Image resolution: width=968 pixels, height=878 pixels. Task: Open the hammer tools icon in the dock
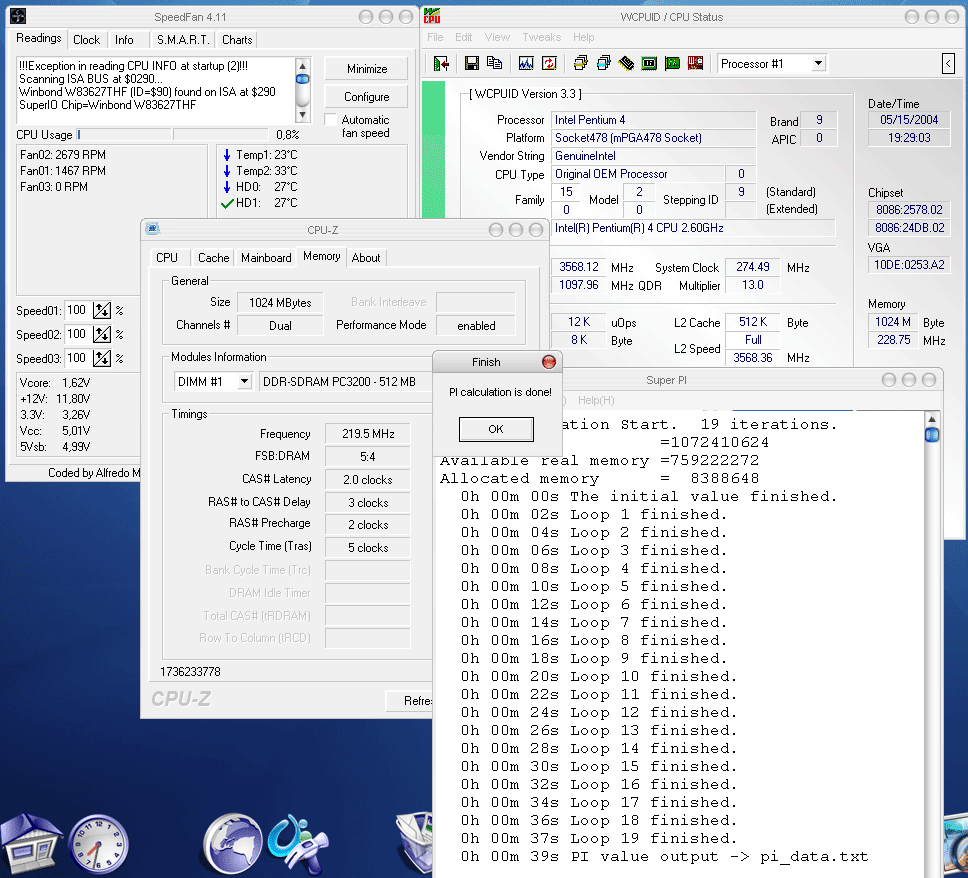tap(298, 844)
